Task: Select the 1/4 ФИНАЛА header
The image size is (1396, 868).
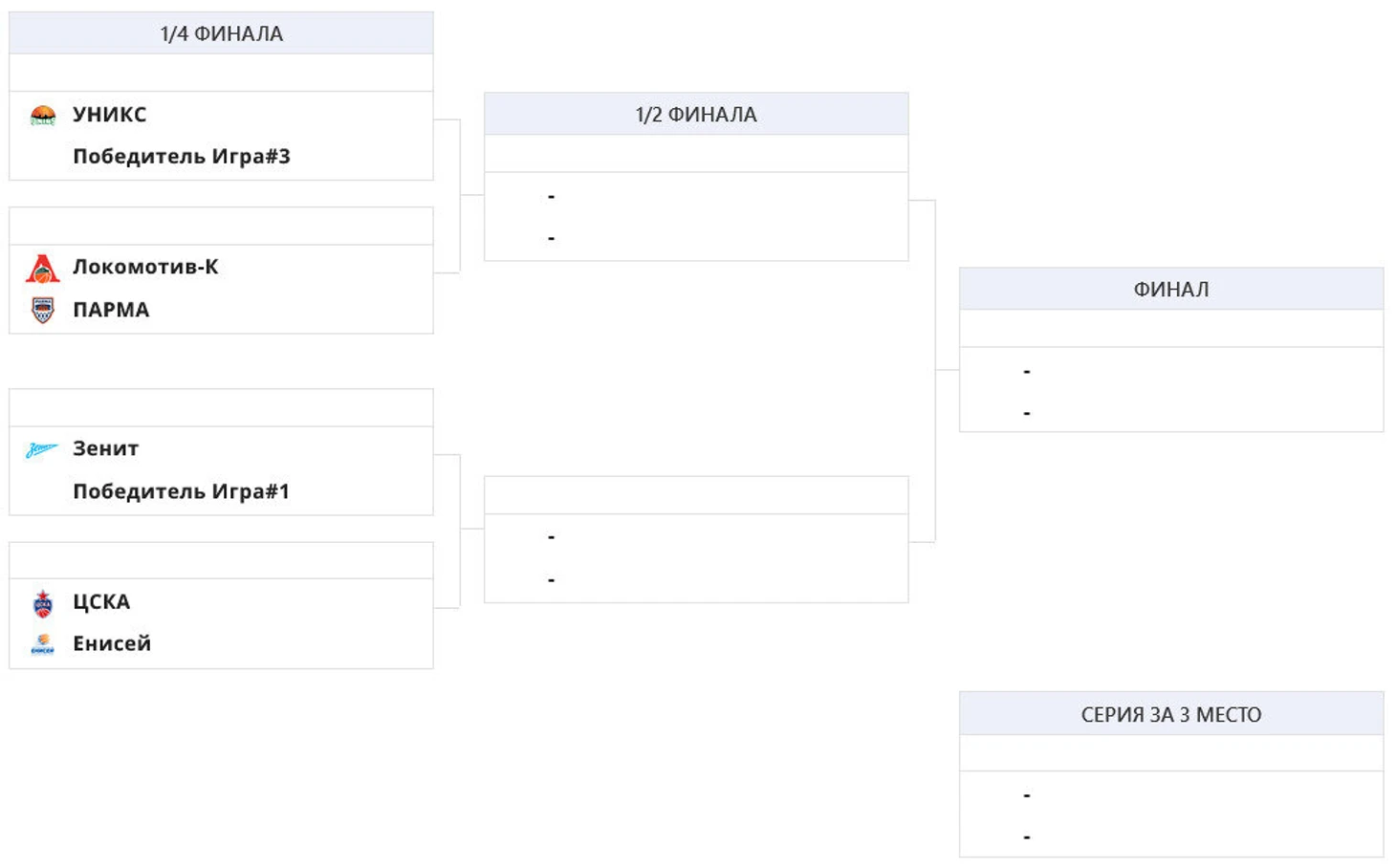Action: 221,33
